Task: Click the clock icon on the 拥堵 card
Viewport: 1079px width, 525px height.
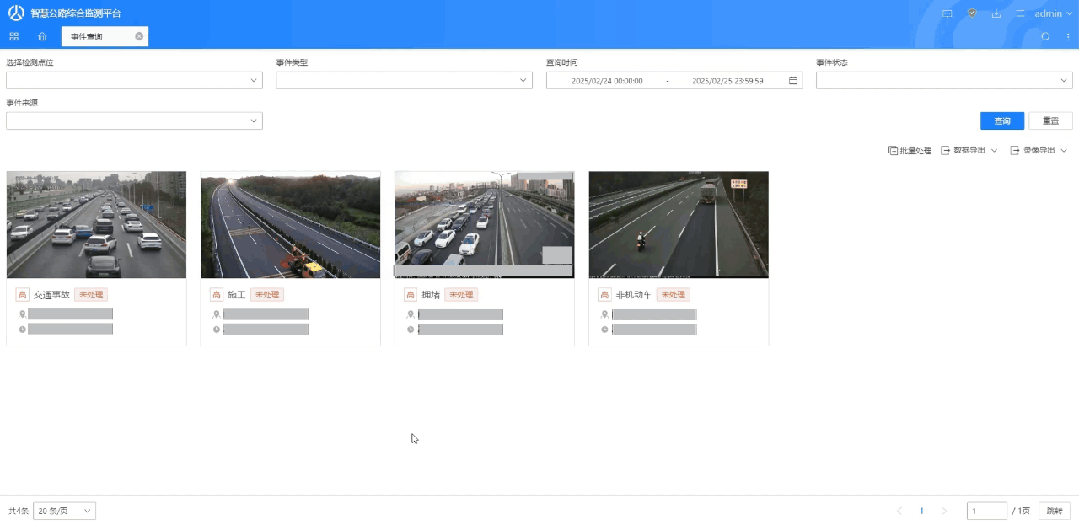Action: point(410,330)
